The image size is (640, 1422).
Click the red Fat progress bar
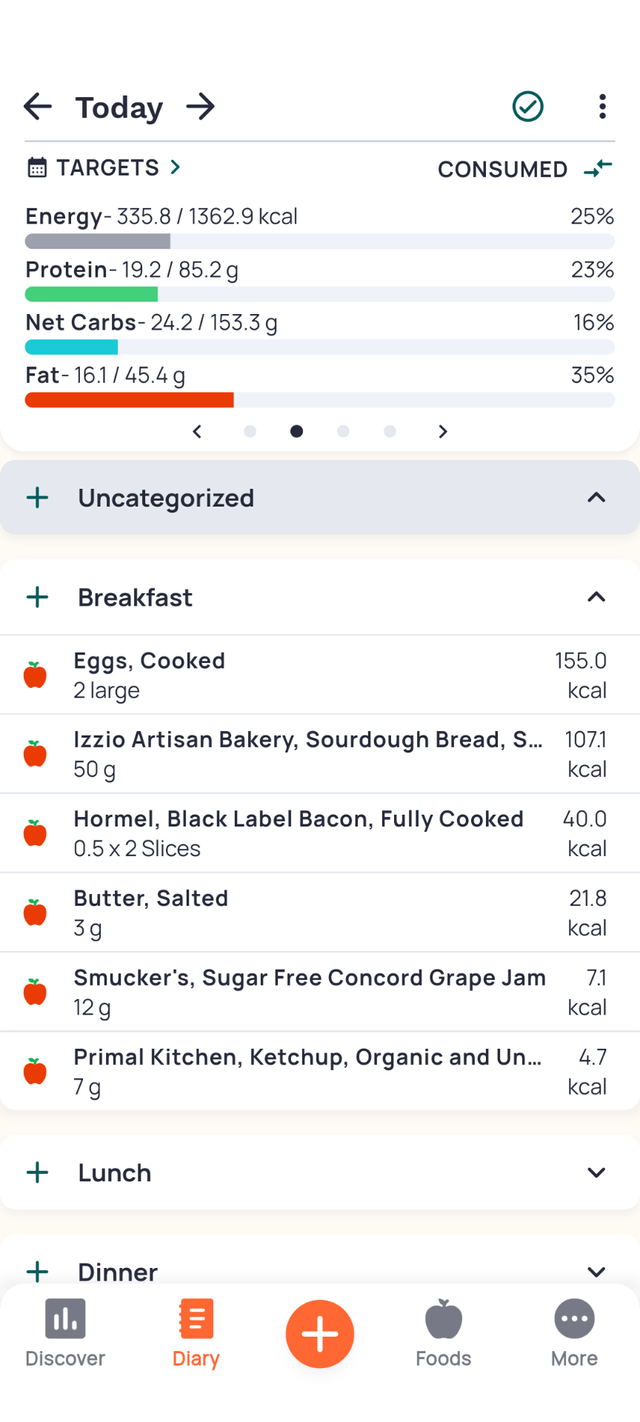(130, 400)
